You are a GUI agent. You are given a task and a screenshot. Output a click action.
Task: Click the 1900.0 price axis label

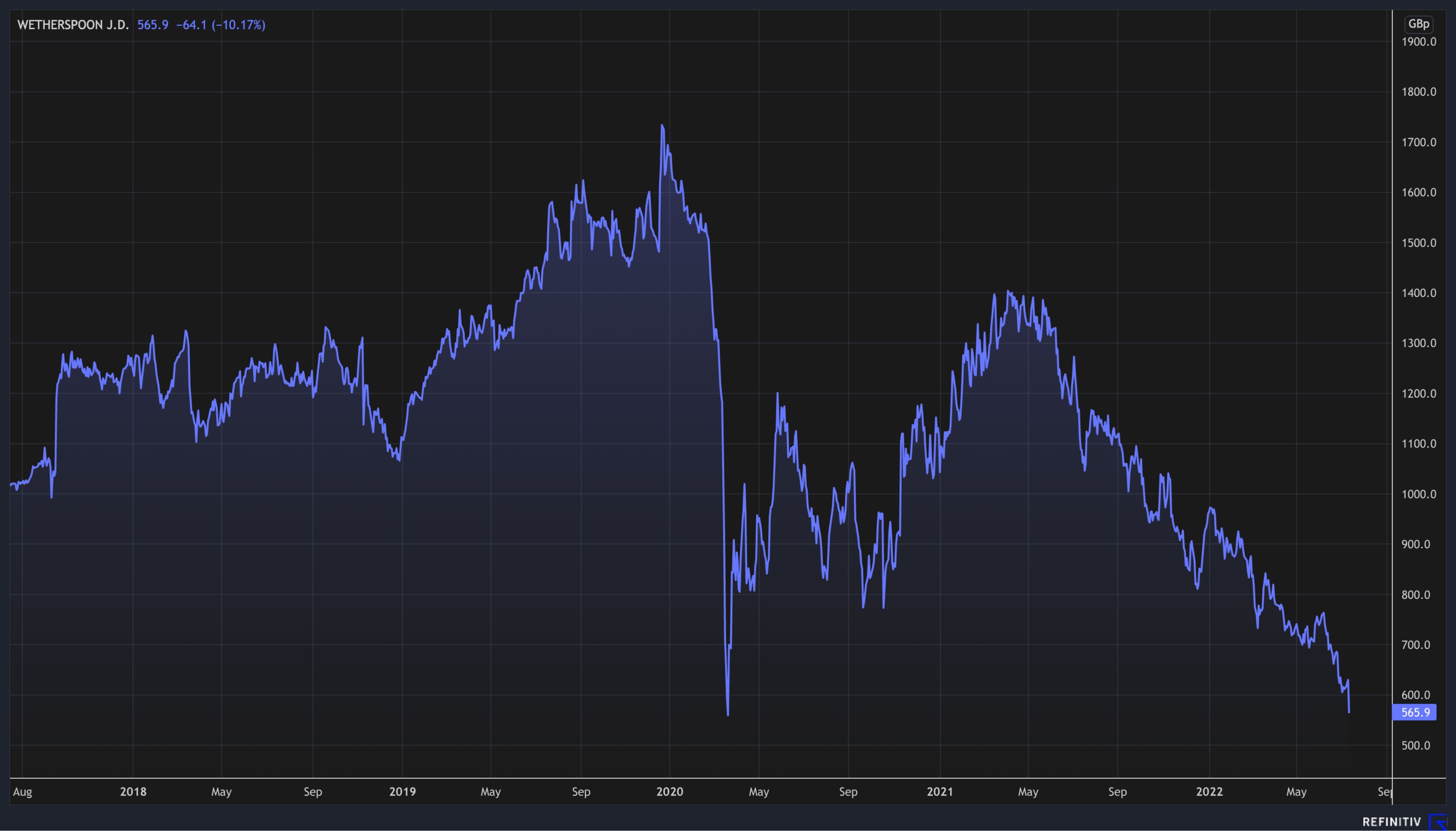coord(1419,42)
